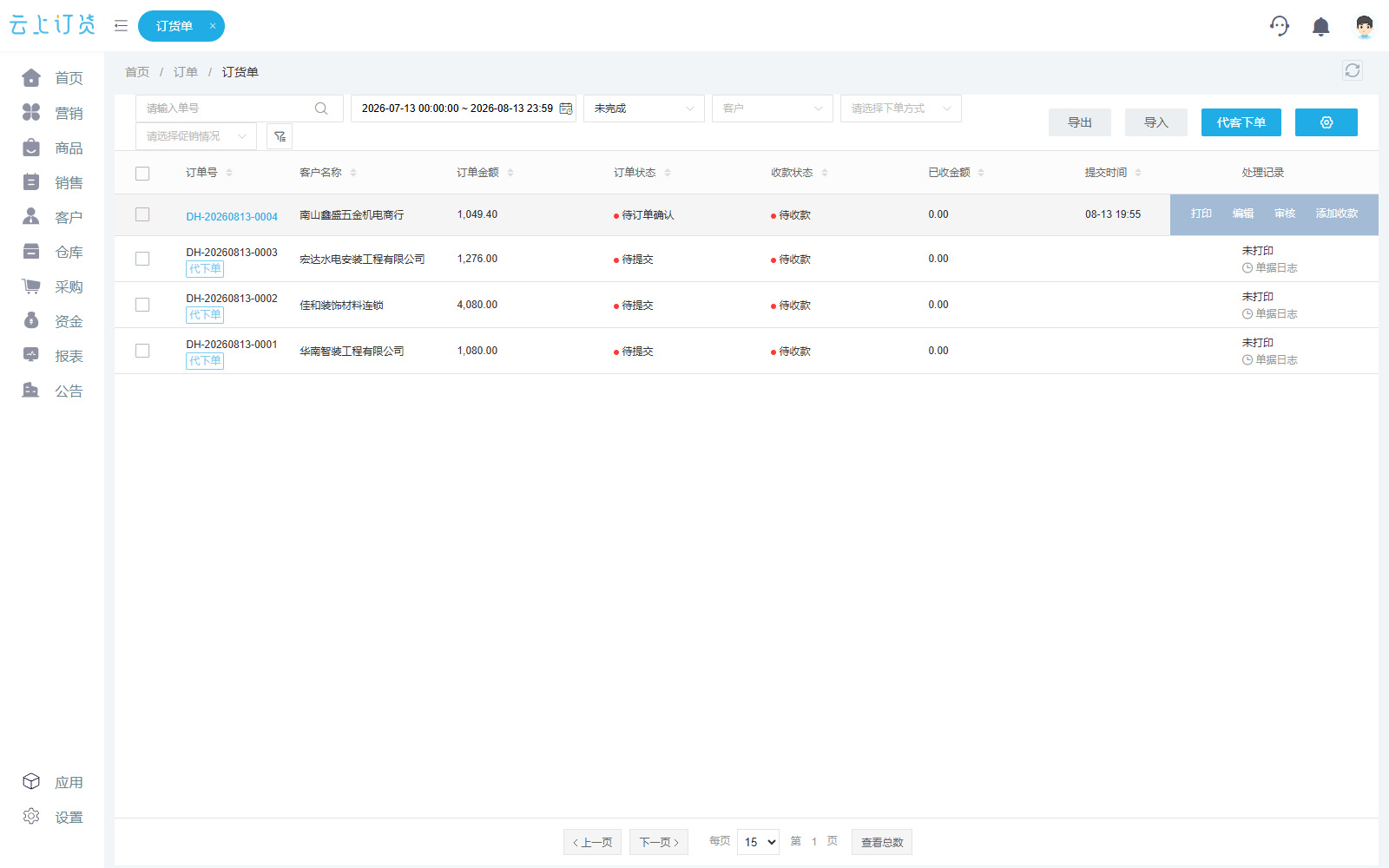The width and height of the screenshot is (1389, 868).
Task: Click 订单 breadcrumb item
Action: click(x=185, y=72)
